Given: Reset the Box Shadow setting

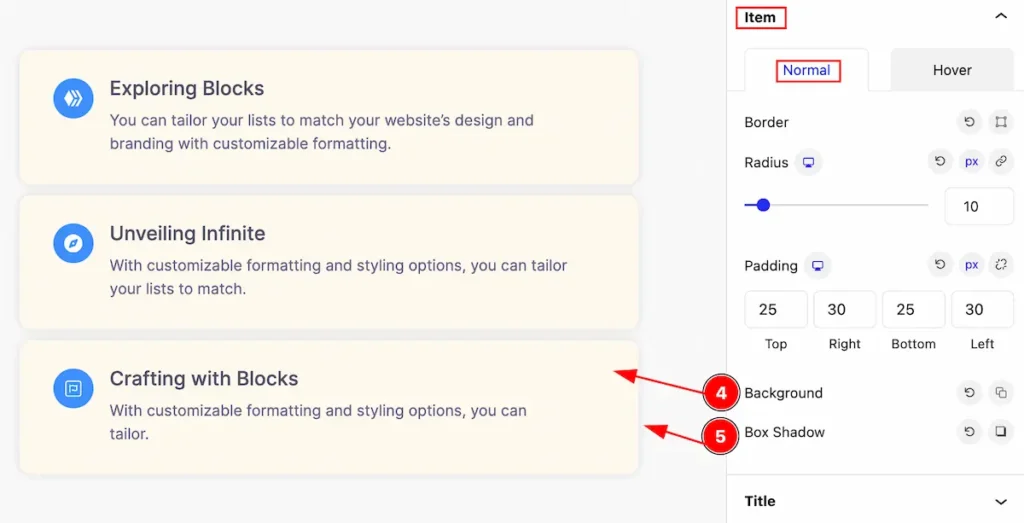Looking at the screenshot, I should click(x=969, y=432).
